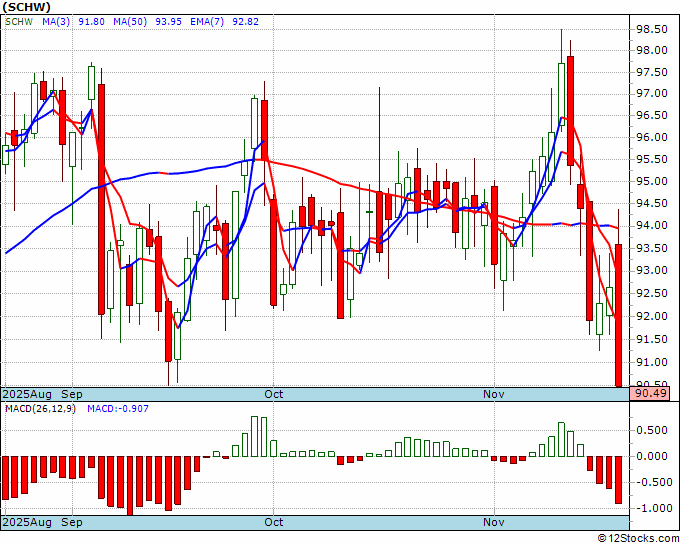This screenshot has width=680, height=546.
Task: Click the 0.500 MACD axis label
Action: [651, 430]
